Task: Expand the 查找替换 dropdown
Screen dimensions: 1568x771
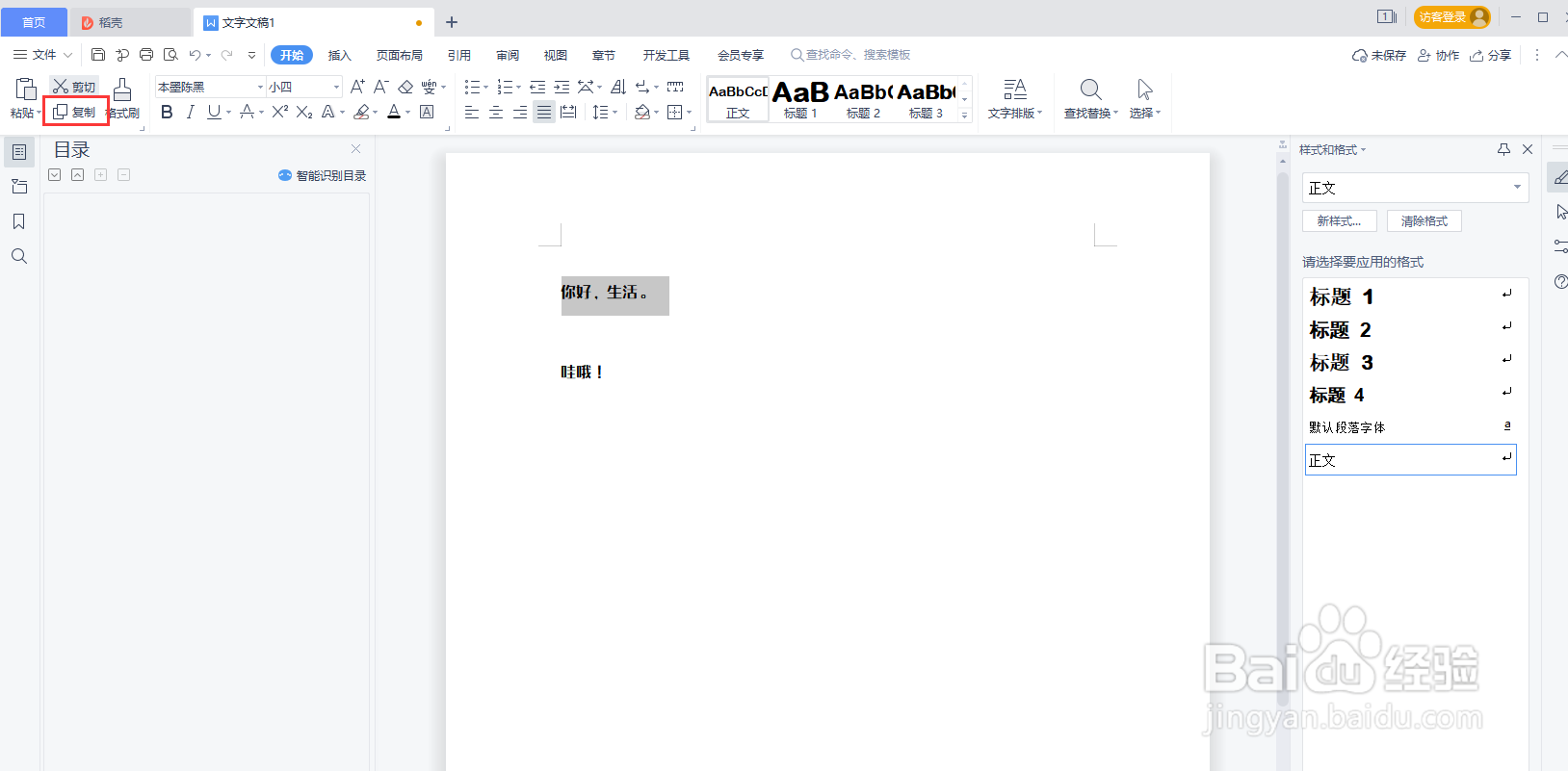Action: tap(1115, 113)
